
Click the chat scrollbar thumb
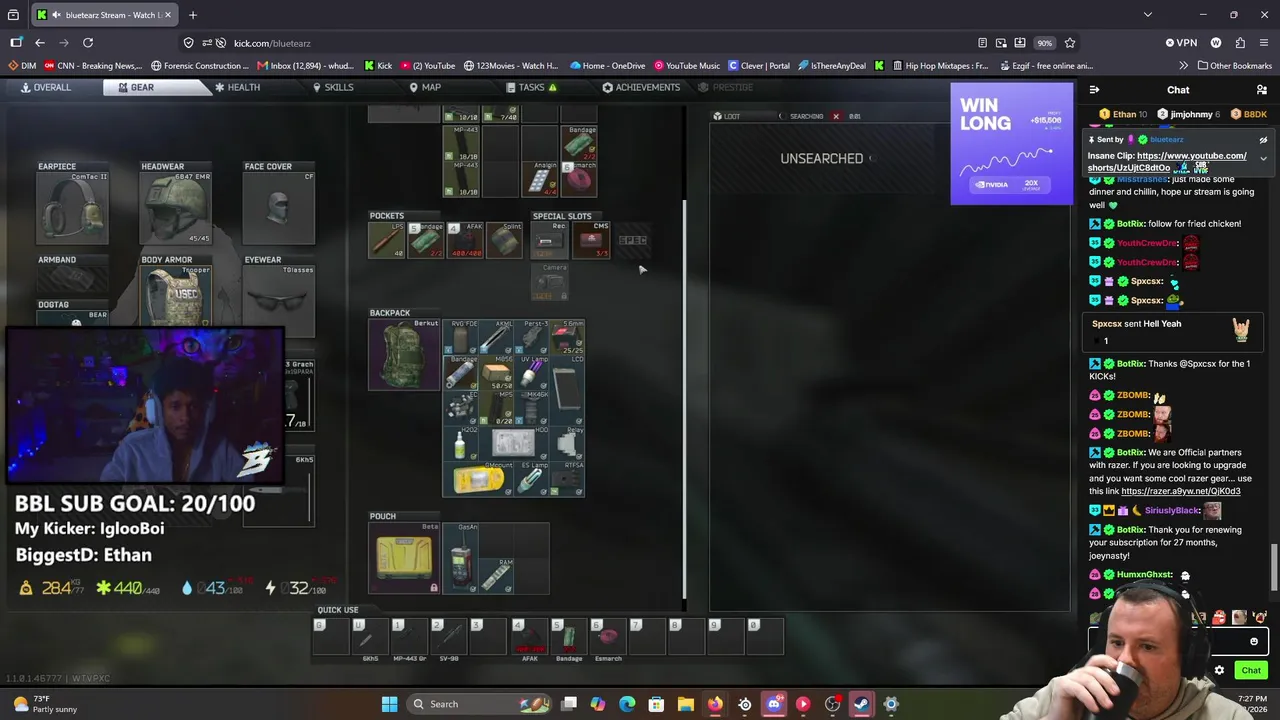(1274, 567)
